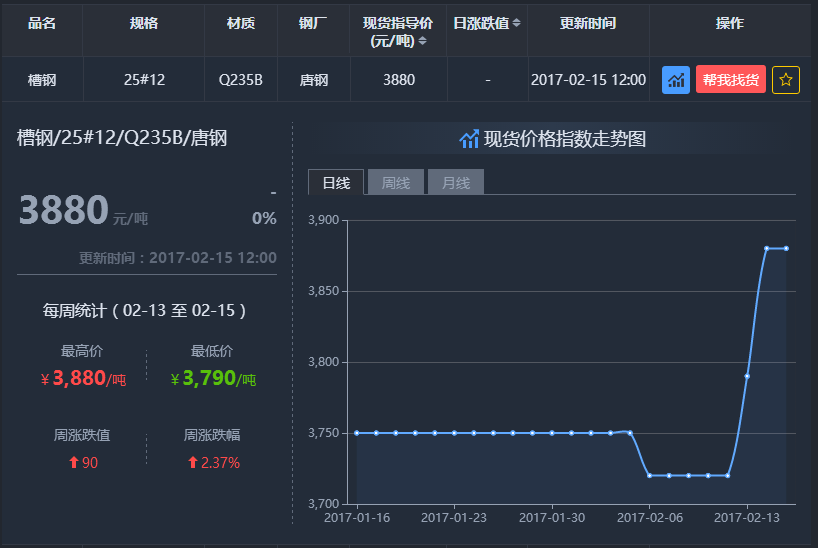Switch to the 日线 tab

[336, 183]
